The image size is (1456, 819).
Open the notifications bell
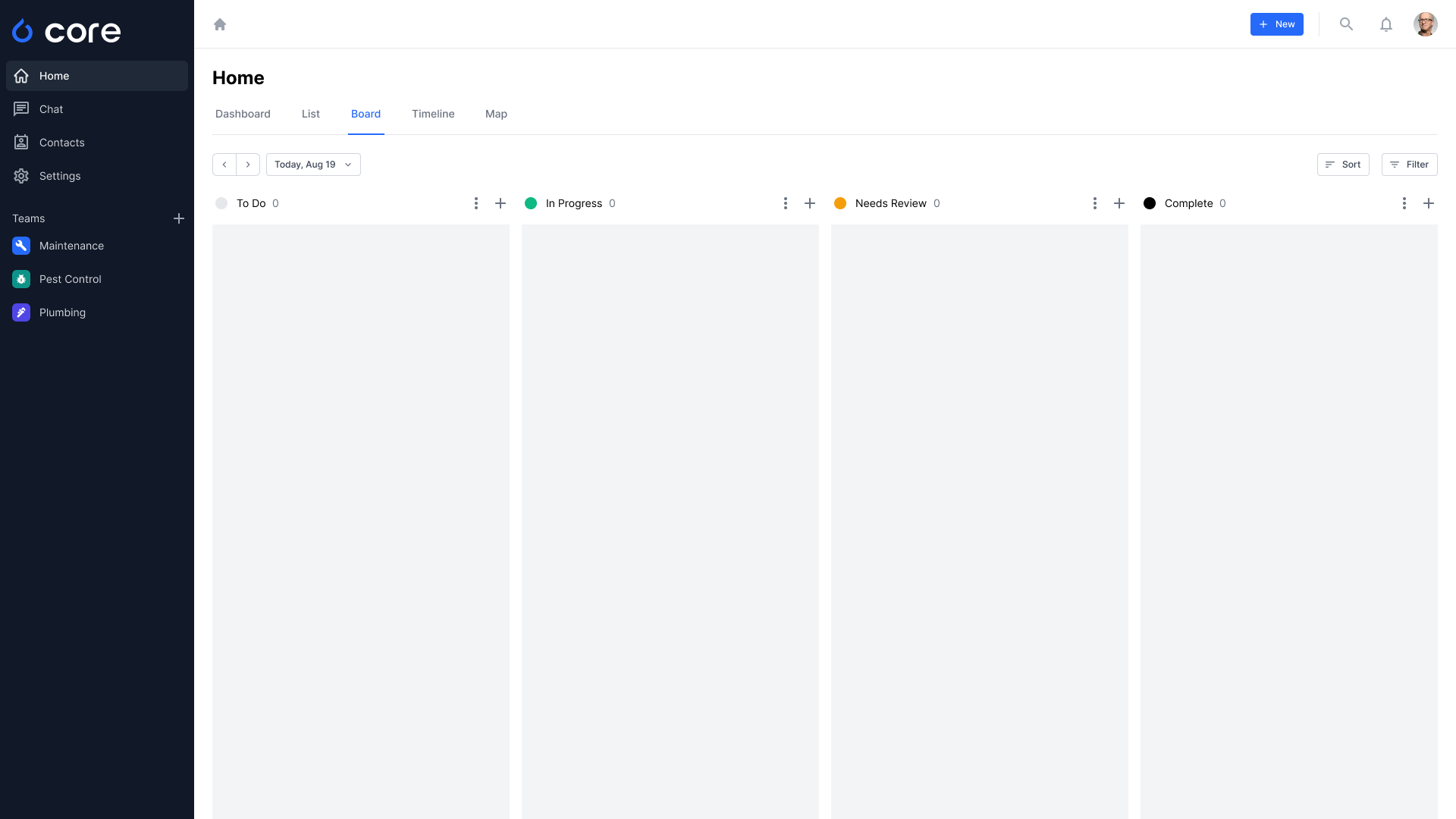pyautogui.click(x=1386, y=24)
